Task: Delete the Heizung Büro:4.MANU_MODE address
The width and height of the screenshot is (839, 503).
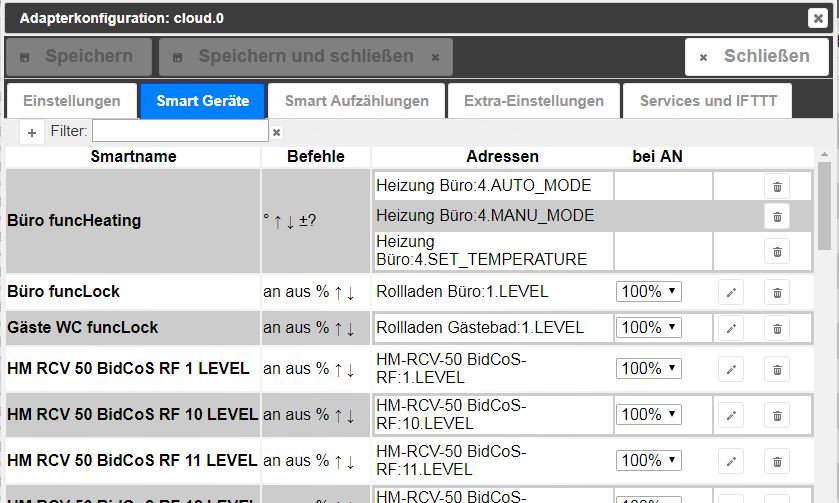Action: click(x=777, y=217)
